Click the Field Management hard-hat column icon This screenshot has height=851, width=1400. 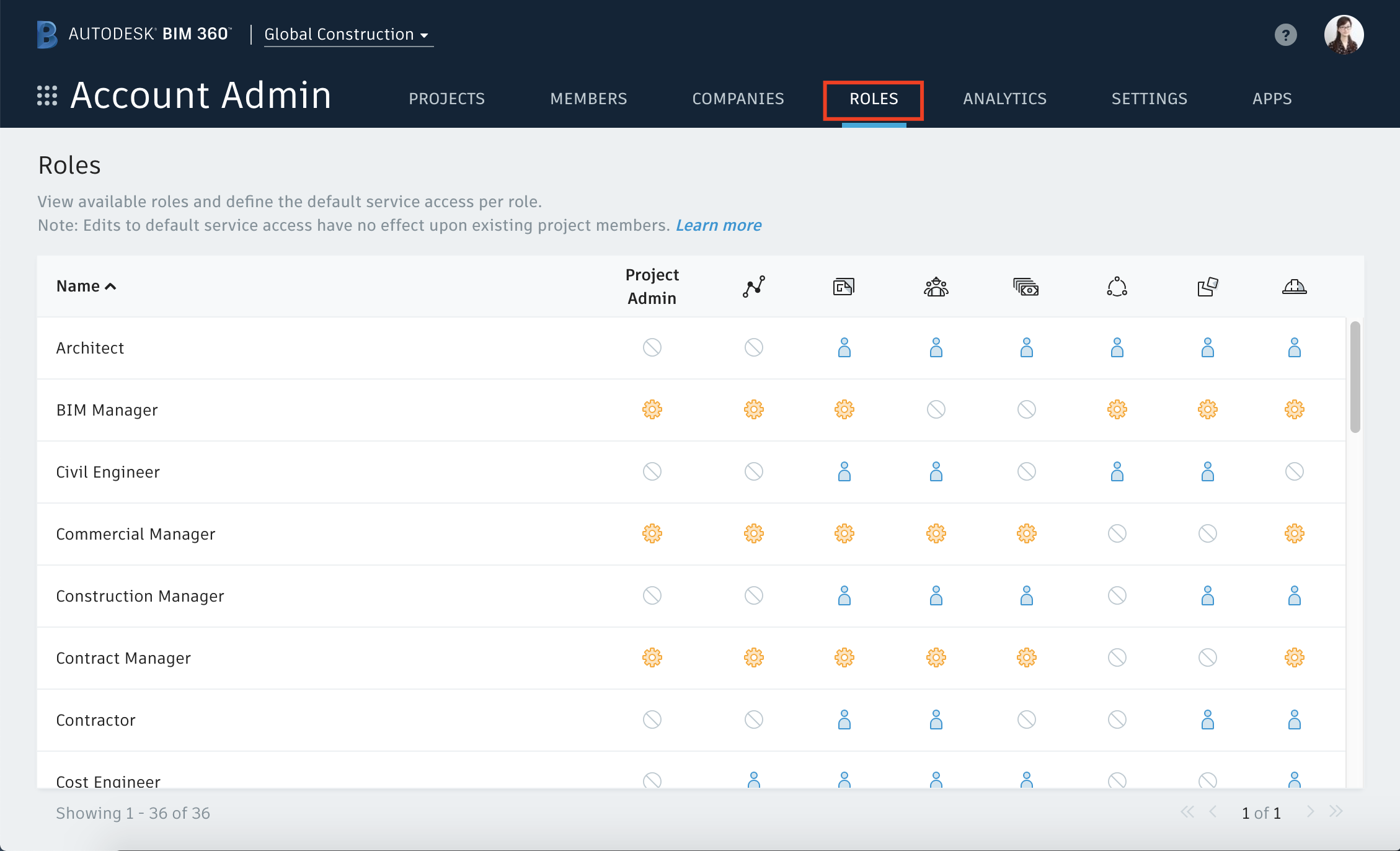tap(1294, 287)
